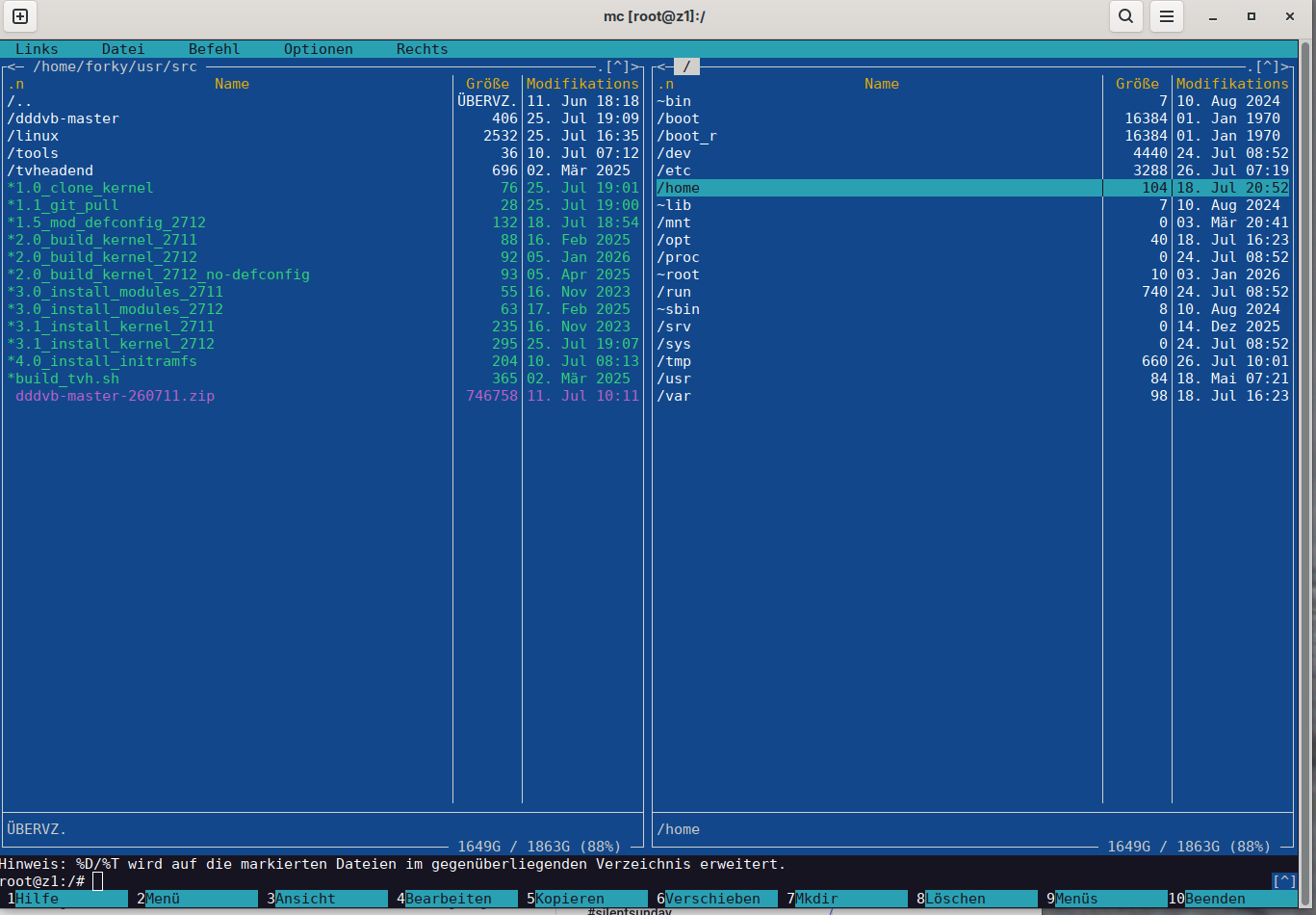Select the /.. parent directory entry
1316x915 pixels.
[323, 101]
